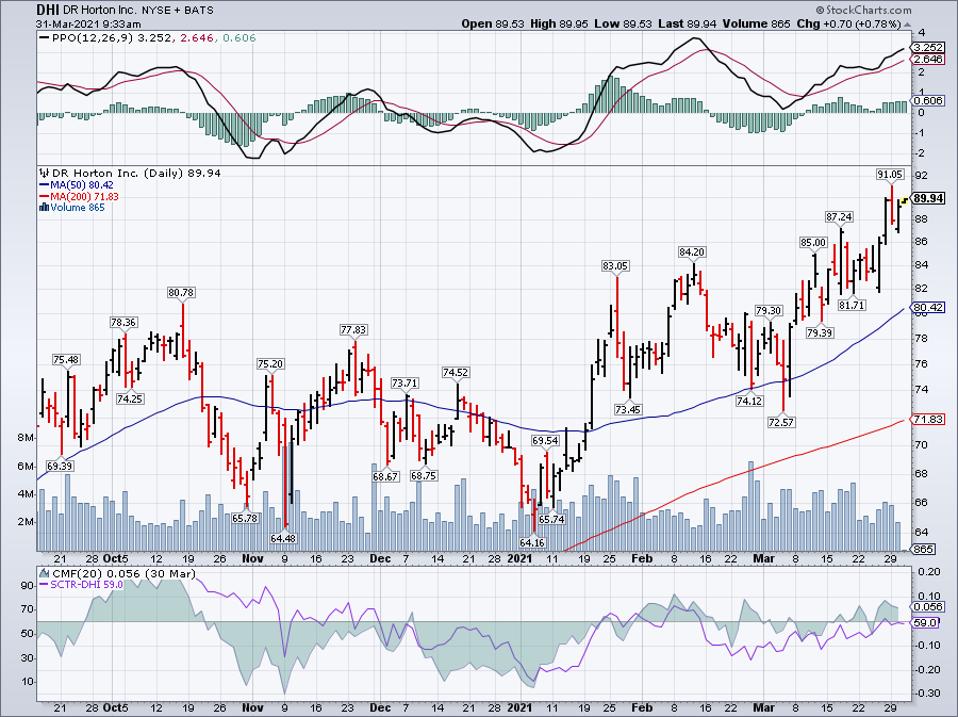Click the 85.00 peak price label
The image size is (958, 717).
coord(814,242)
